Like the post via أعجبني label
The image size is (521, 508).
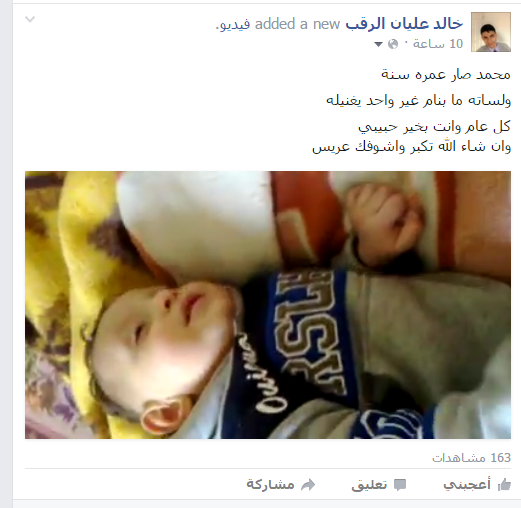[467, 485]
